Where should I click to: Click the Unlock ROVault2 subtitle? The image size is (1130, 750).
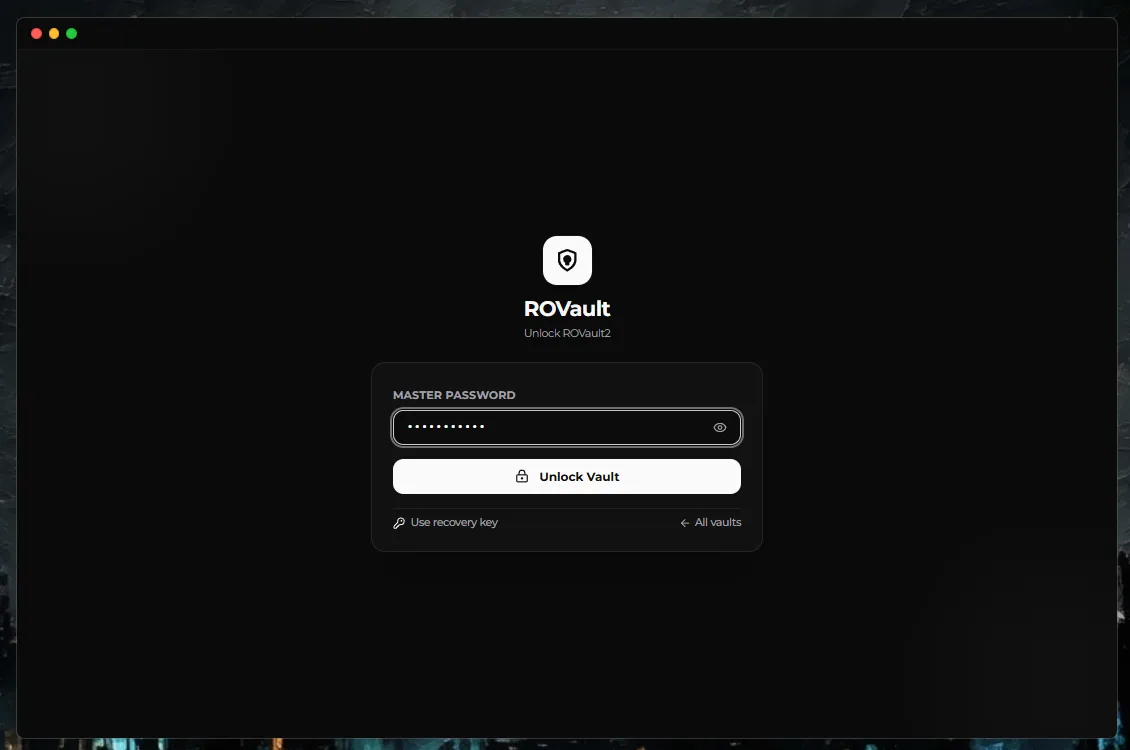(567, 333)
